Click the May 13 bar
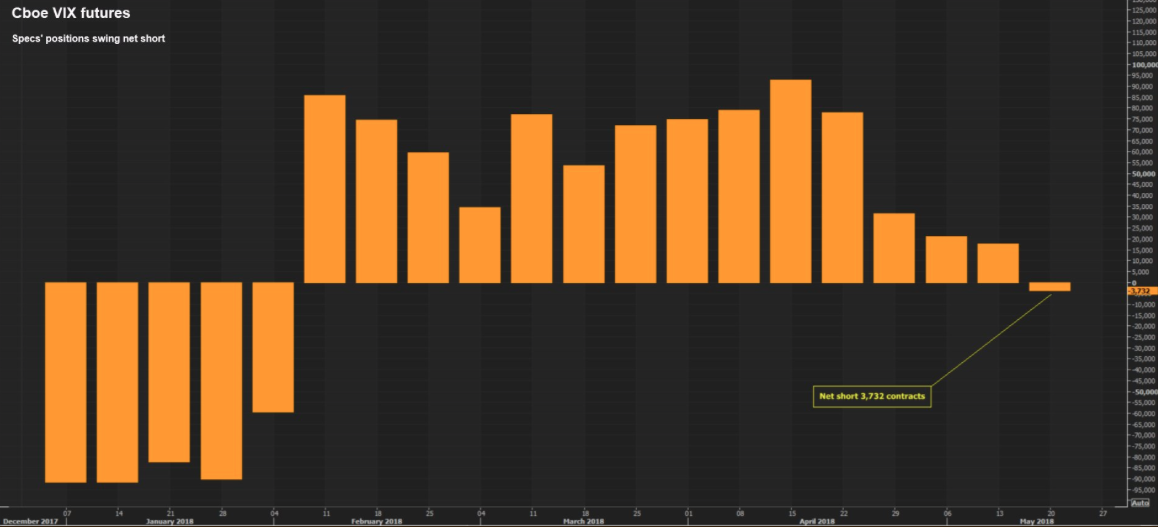This screenshot has width=1158, height=527. tap(998, 263)
